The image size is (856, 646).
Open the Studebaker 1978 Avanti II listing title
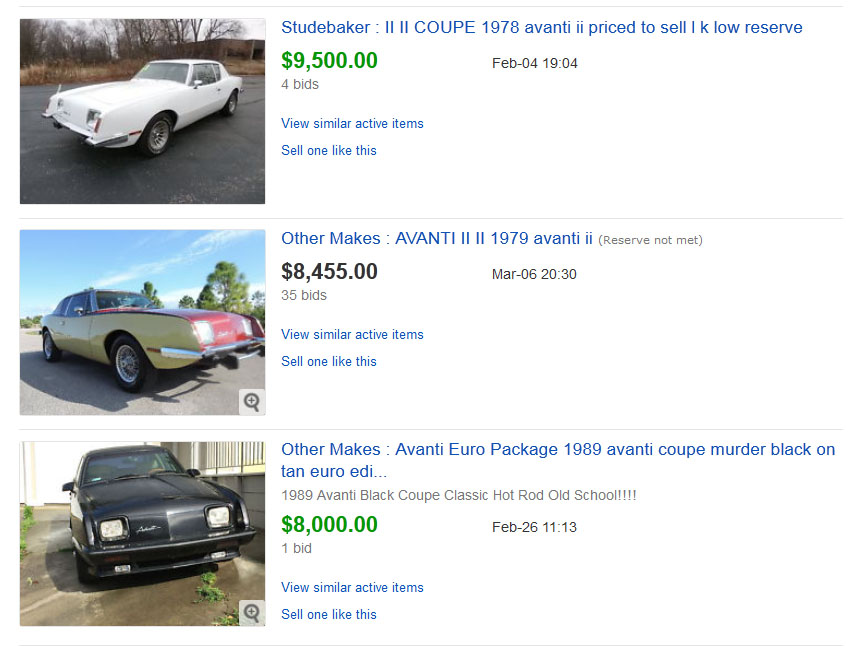tap(541, 28)
